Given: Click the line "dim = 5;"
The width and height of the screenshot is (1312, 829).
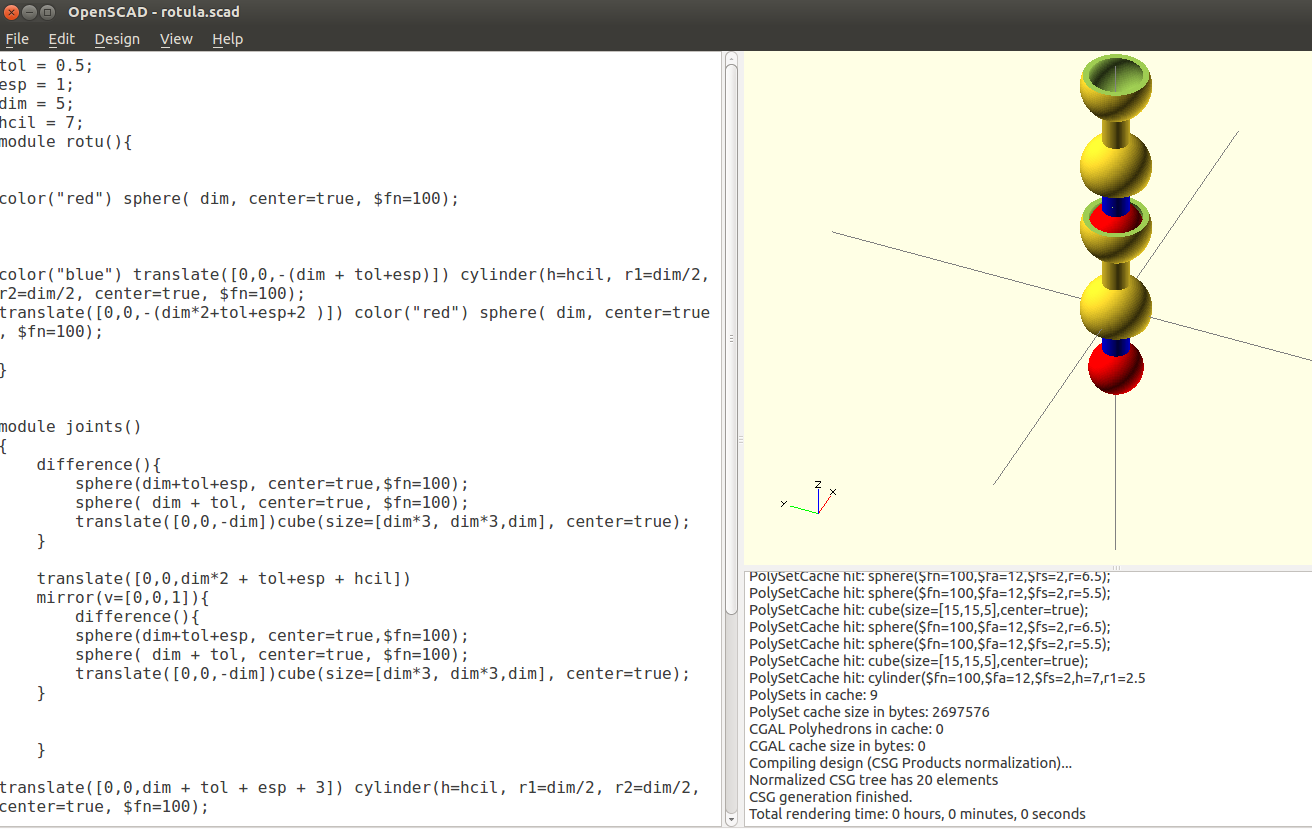Looking at the screenshot, I should click(x=37, y=104).
